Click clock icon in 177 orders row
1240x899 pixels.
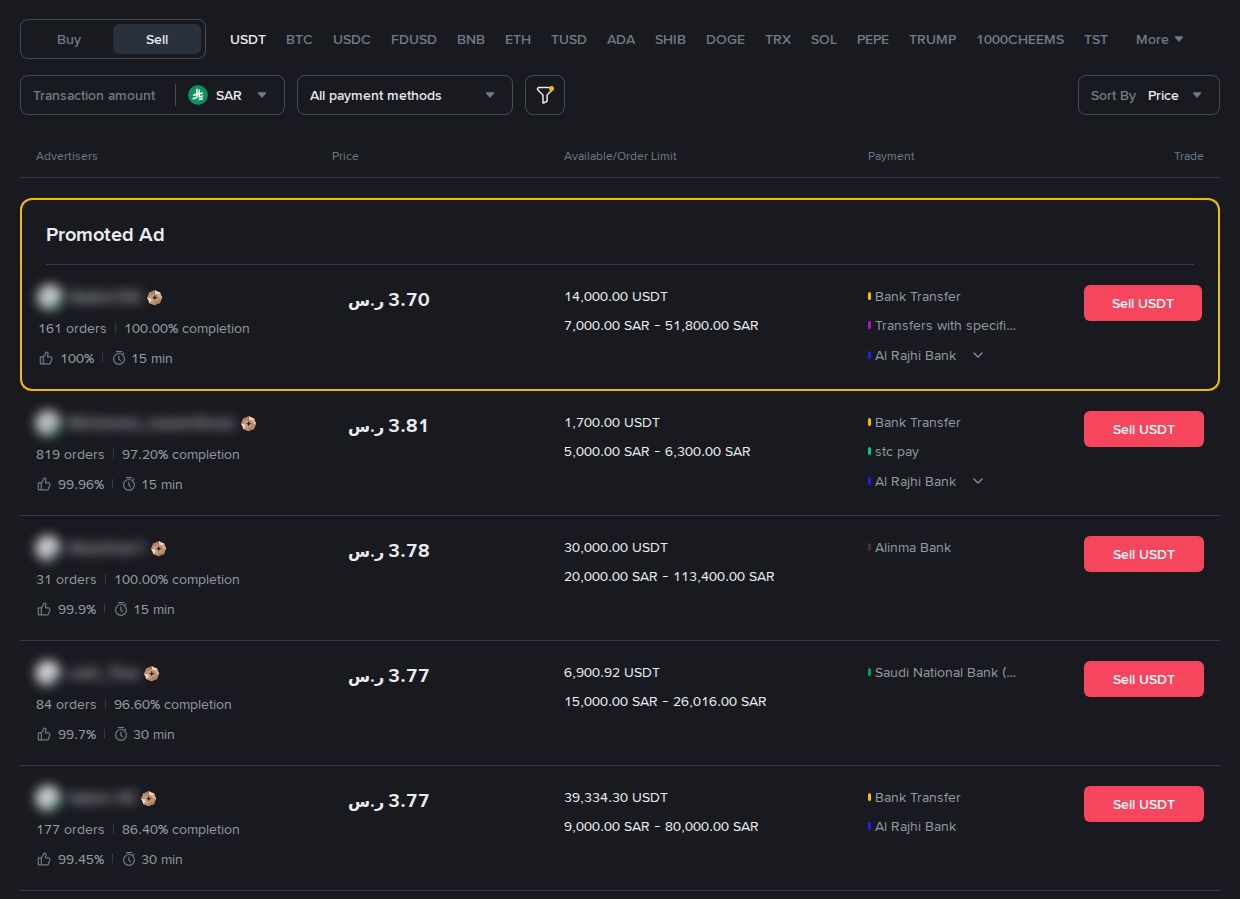(x=129, y=859)
